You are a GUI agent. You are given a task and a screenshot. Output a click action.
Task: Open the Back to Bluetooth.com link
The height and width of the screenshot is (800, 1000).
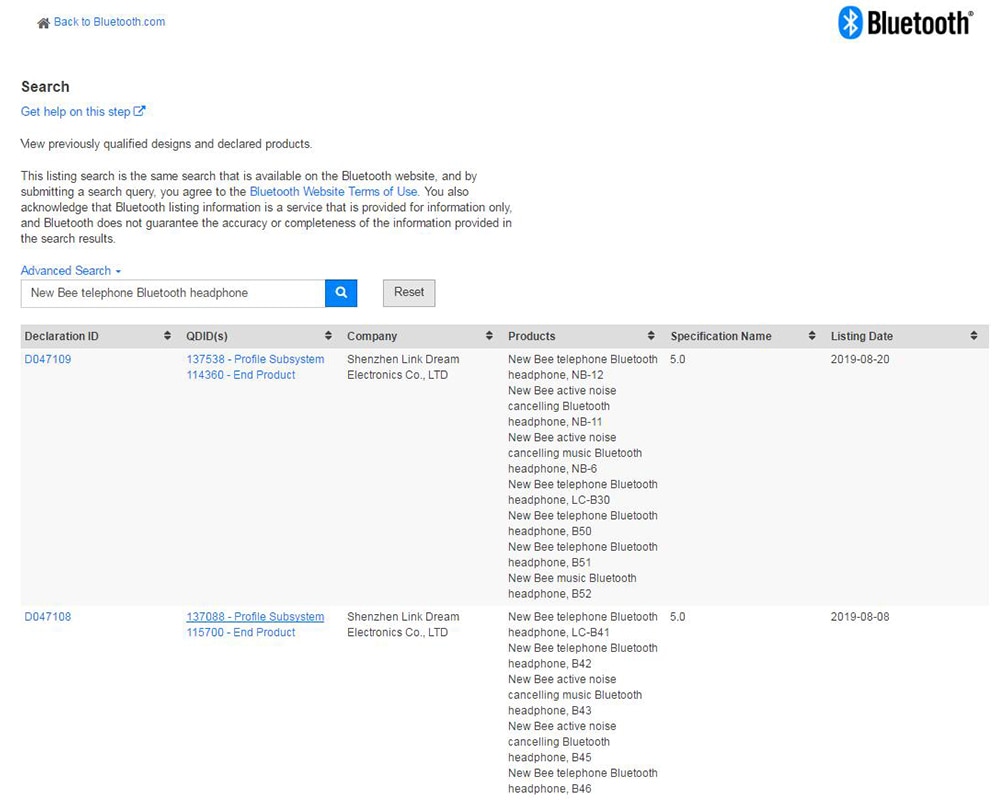(109, 22)
